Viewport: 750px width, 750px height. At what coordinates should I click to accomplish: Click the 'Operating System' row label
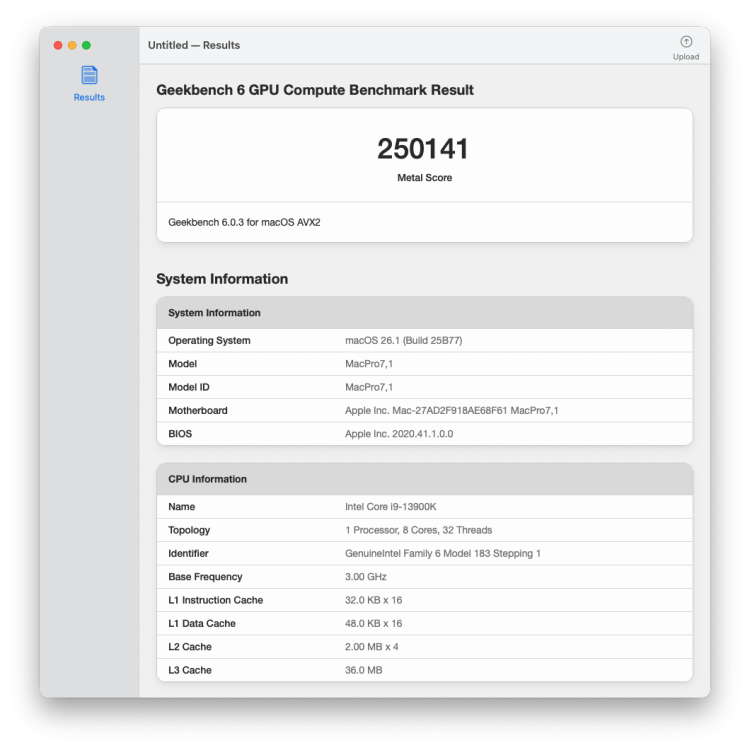click(x=209, y=340)
